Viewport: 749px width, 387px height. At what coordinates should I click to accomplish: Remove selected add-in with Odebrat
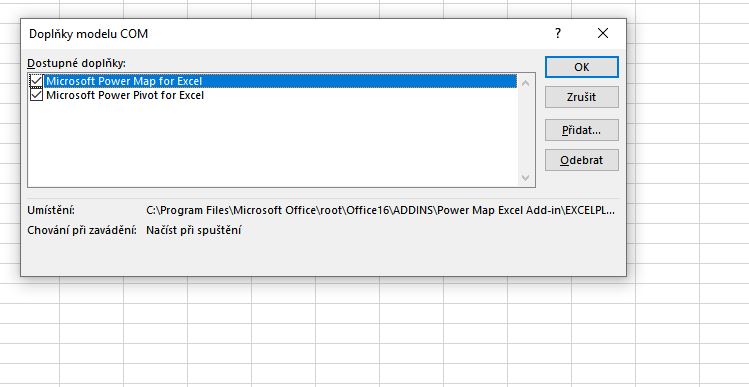pos(582,160)
